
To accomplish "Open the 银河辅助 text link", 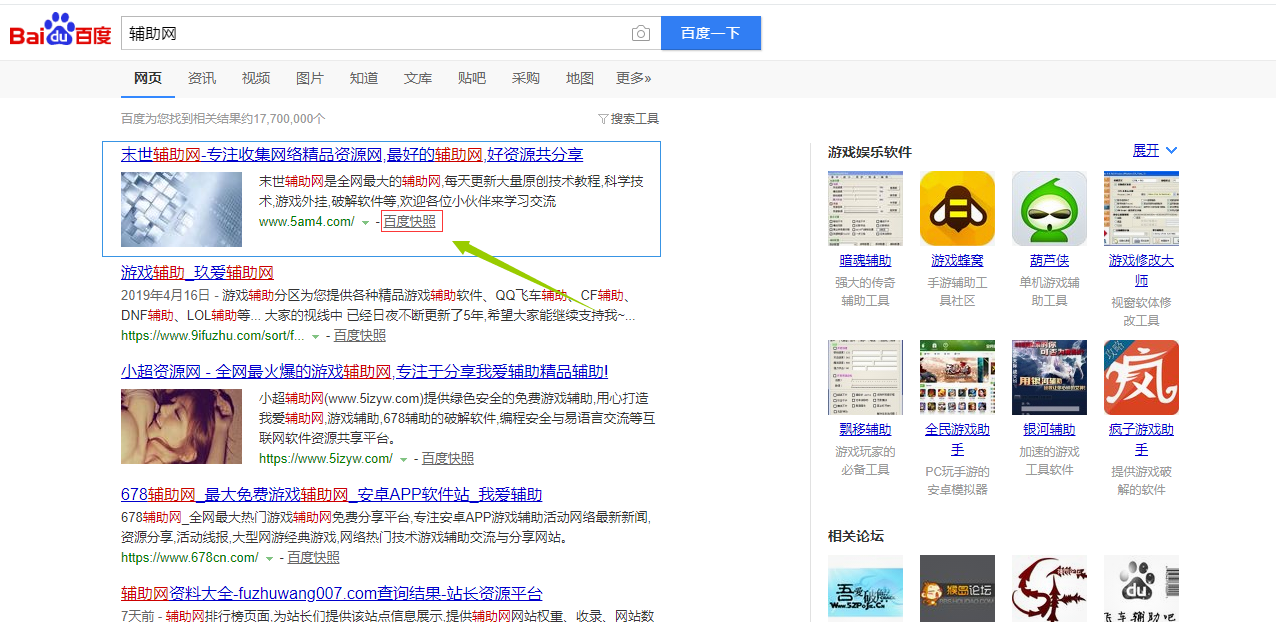I will pyautogui.click(x=1049, y=429).
